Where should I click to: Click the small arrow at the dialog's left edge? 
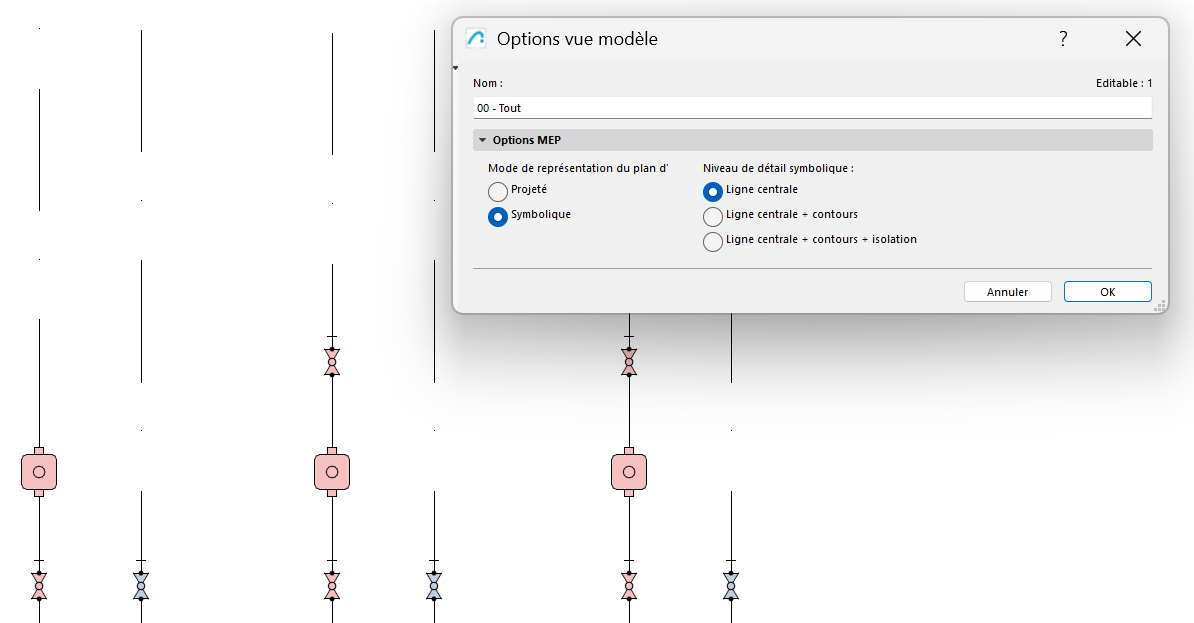[456, 69]
